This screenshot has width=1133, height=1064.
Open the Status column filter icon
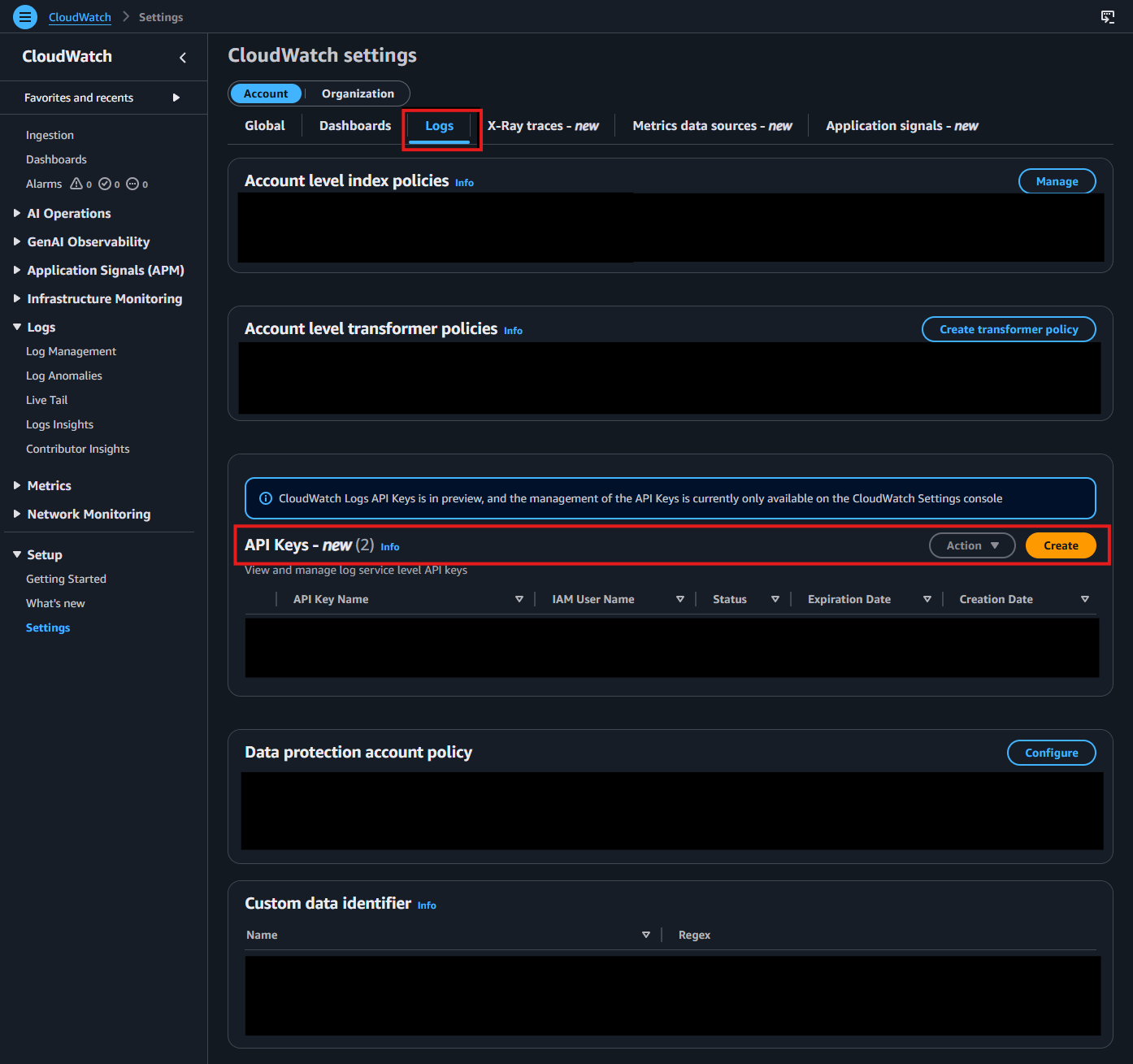coord(775,599)
